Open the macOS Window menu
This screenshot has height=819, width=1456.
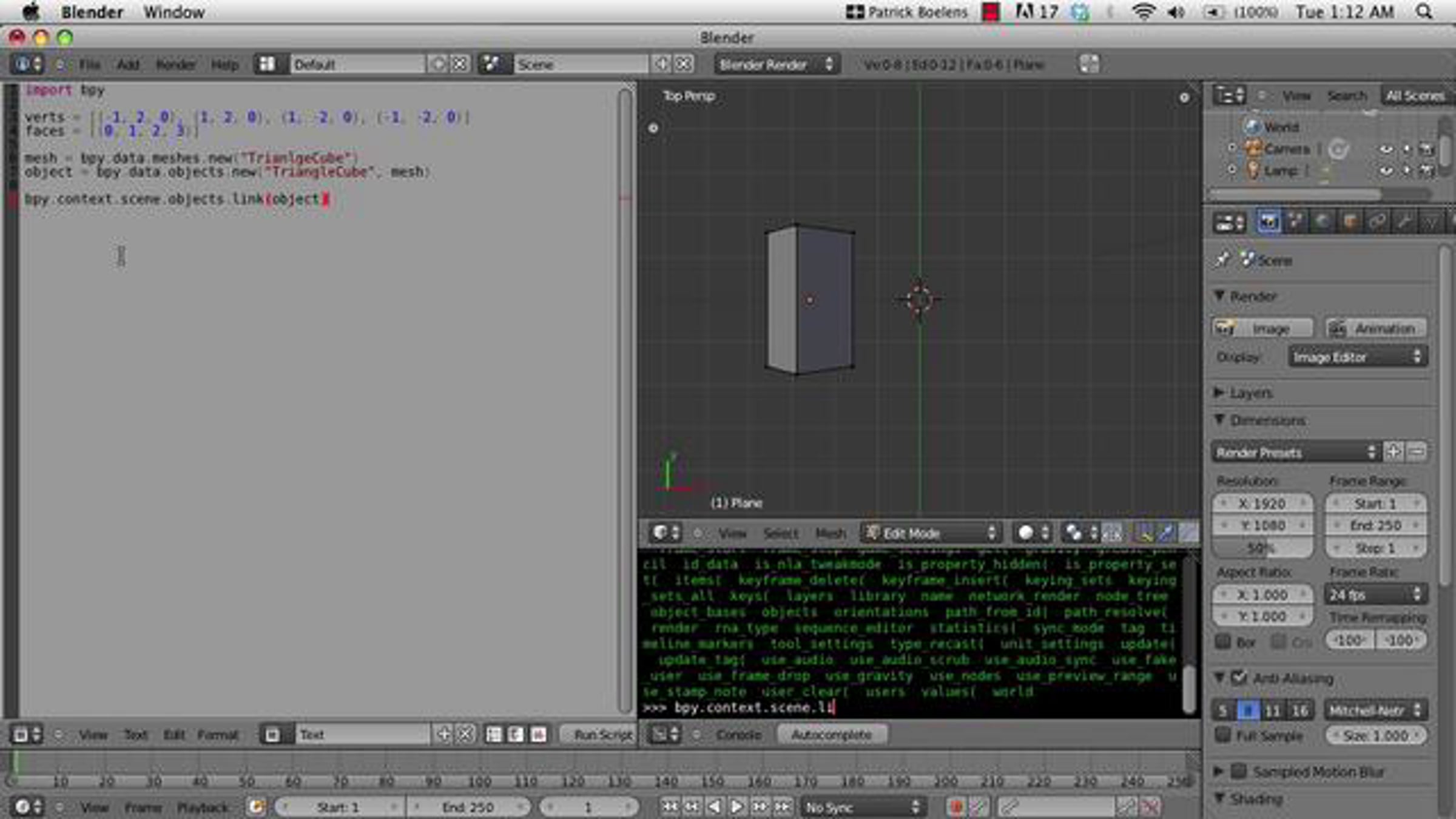174,12
